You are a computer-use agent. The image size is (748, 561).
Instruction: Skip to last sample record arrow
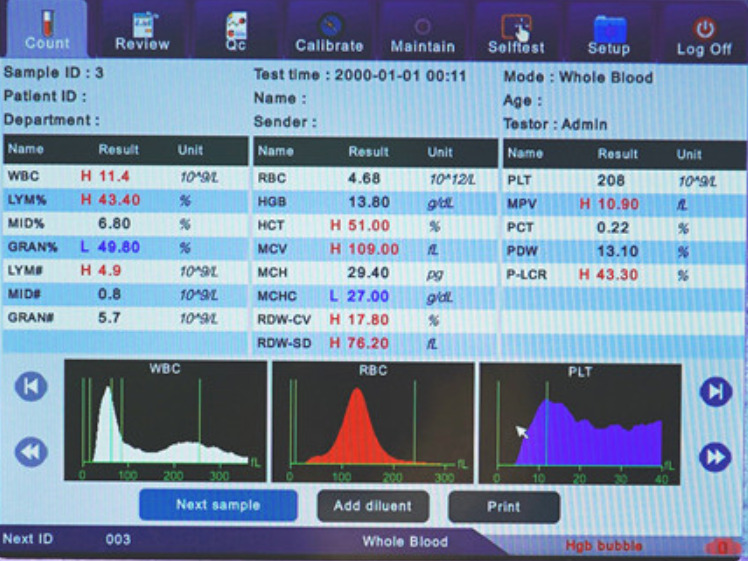coord(715,391)
